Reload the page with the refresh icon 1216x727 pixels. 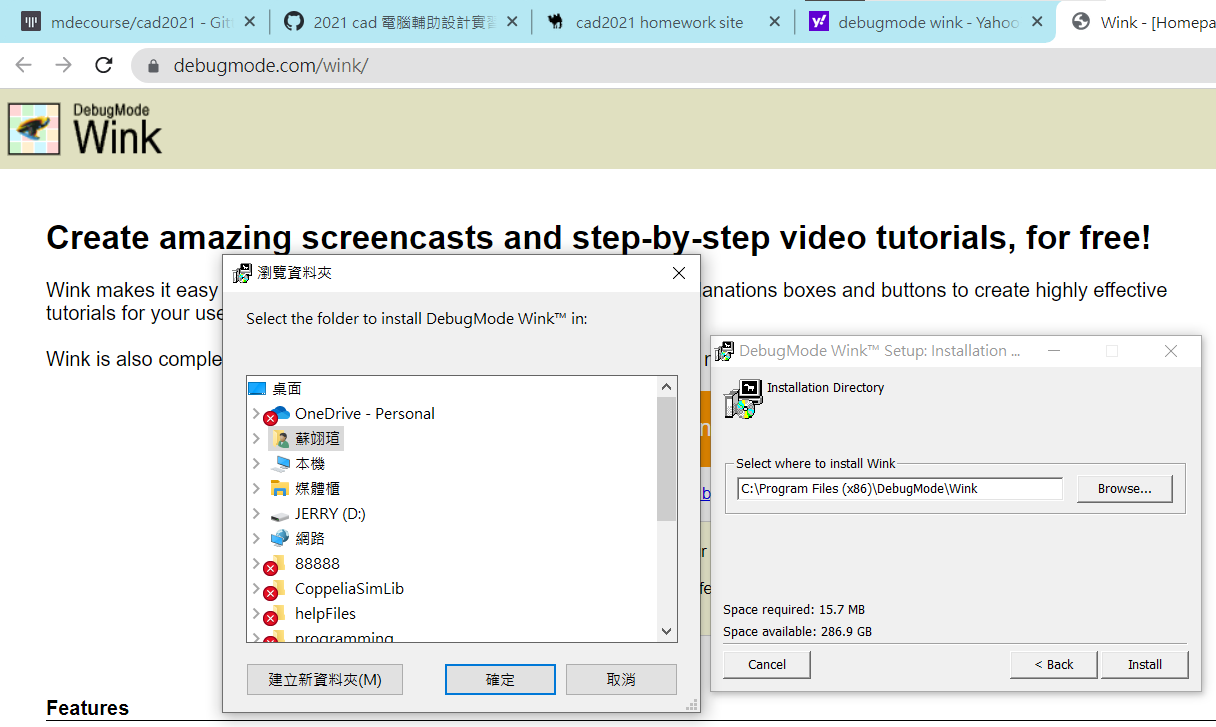[103, 66]
